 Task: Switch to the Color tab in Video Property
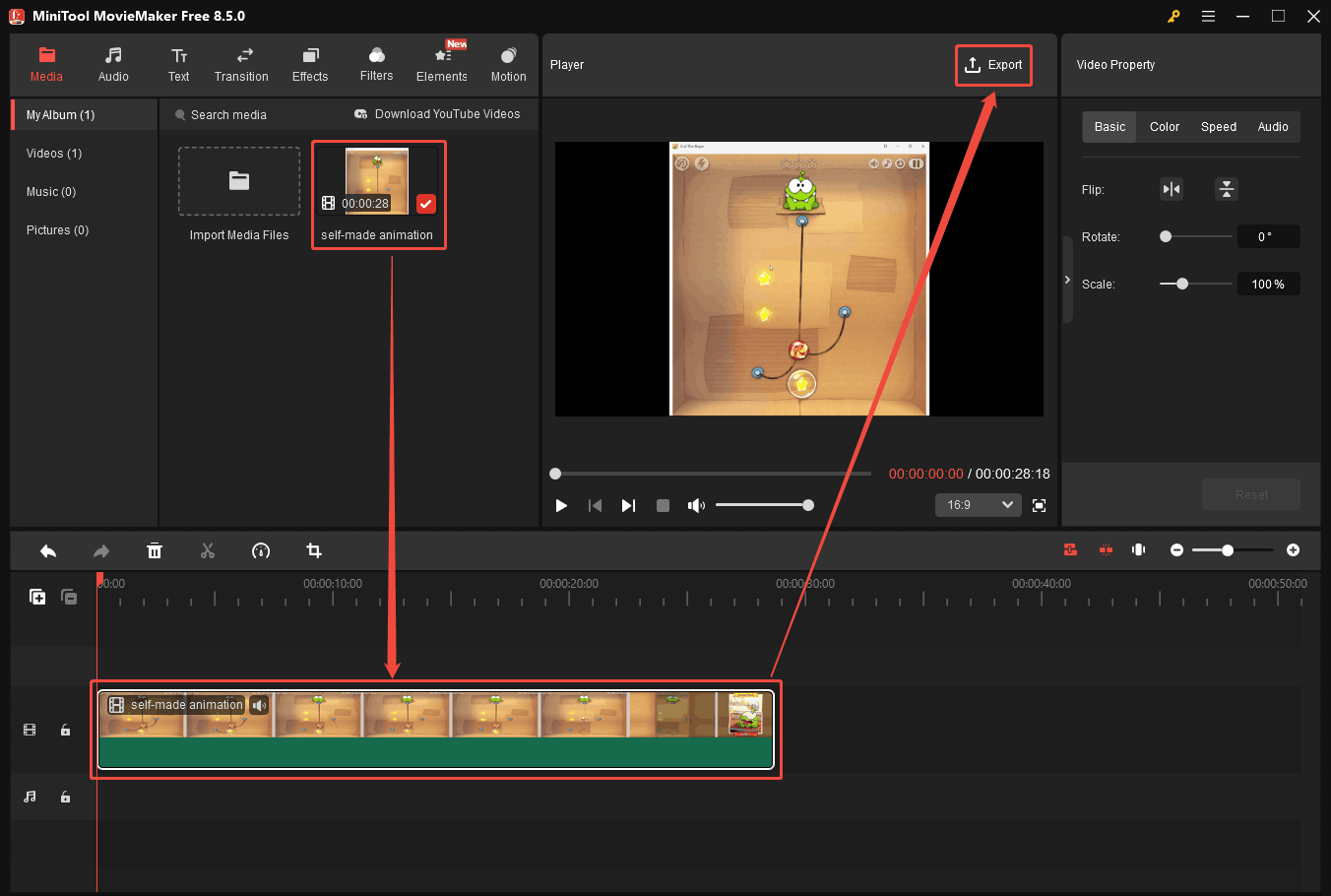[1164, 126]
